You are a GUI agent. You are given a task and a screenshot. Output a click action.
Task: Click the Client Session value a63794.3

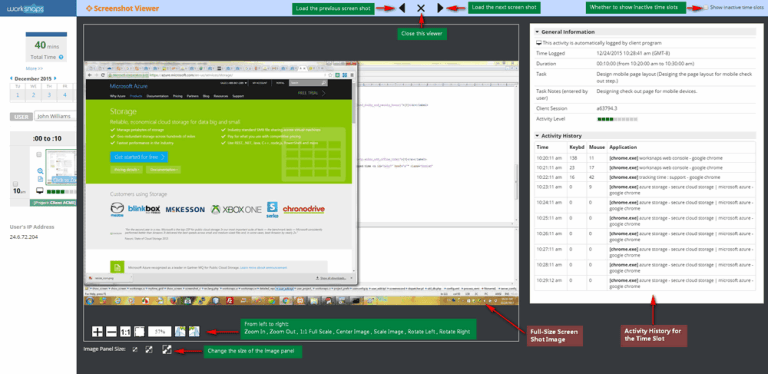tap(607, 108)
